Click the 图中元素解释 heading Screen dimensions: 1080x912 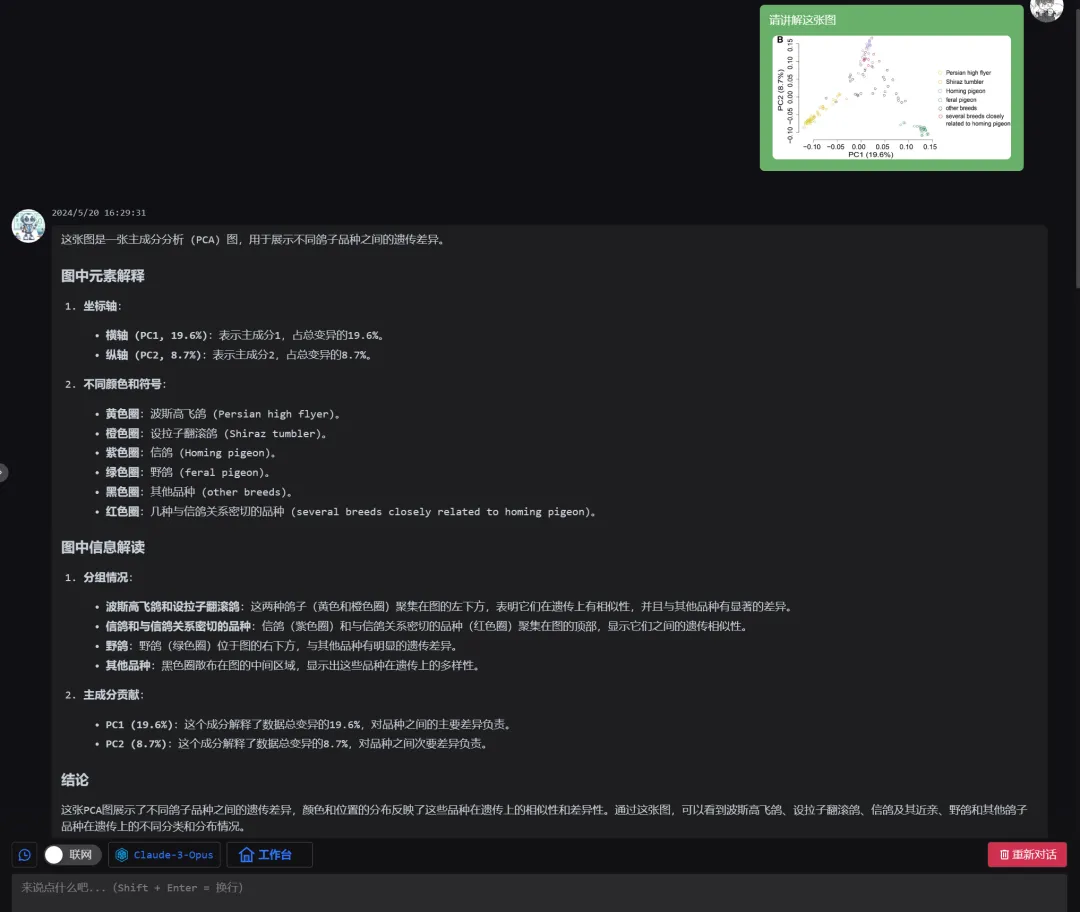point(103,276)
